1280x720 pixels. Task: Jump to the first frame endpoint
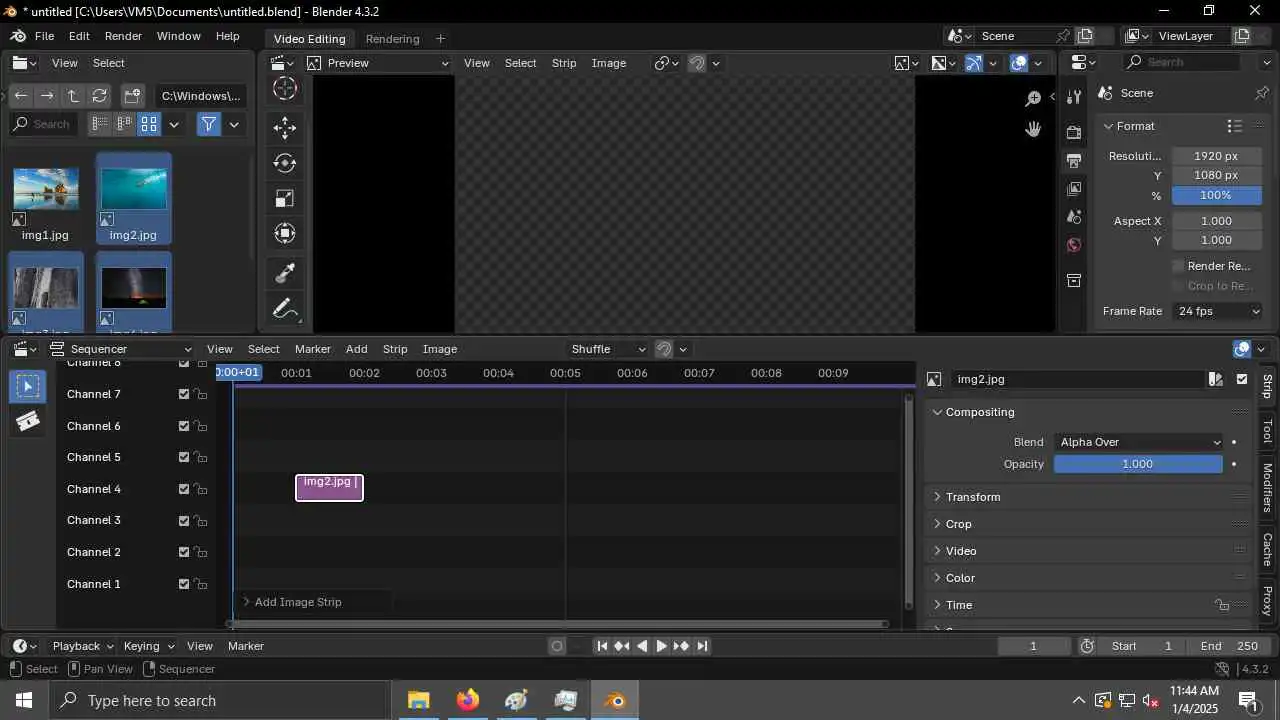(x=602, y=646)
